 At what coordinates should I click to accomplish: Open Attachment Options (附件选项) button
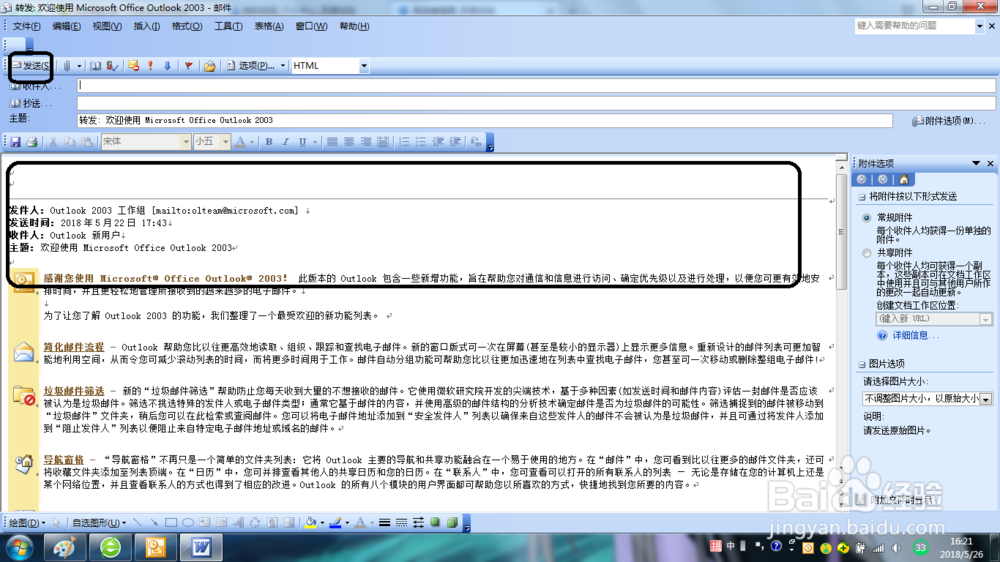[948, 121]
